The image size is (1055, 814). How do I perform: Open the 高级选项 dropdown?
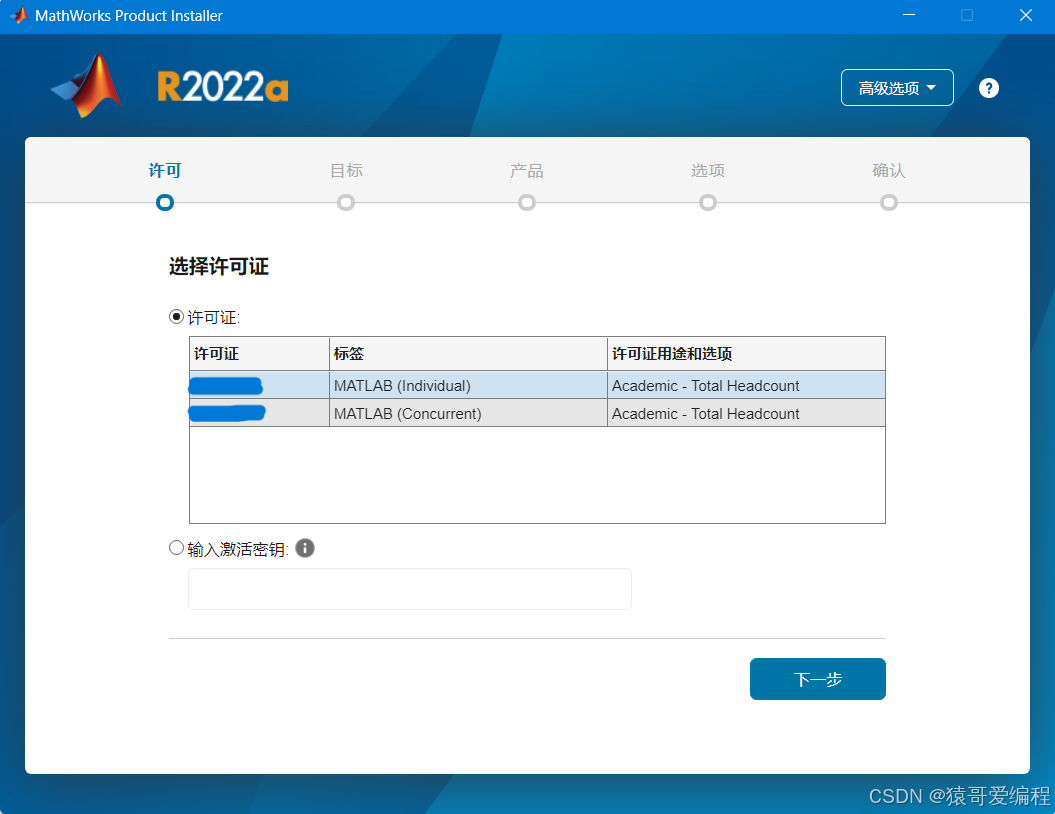pyautogui.click(x=897, y=87)
